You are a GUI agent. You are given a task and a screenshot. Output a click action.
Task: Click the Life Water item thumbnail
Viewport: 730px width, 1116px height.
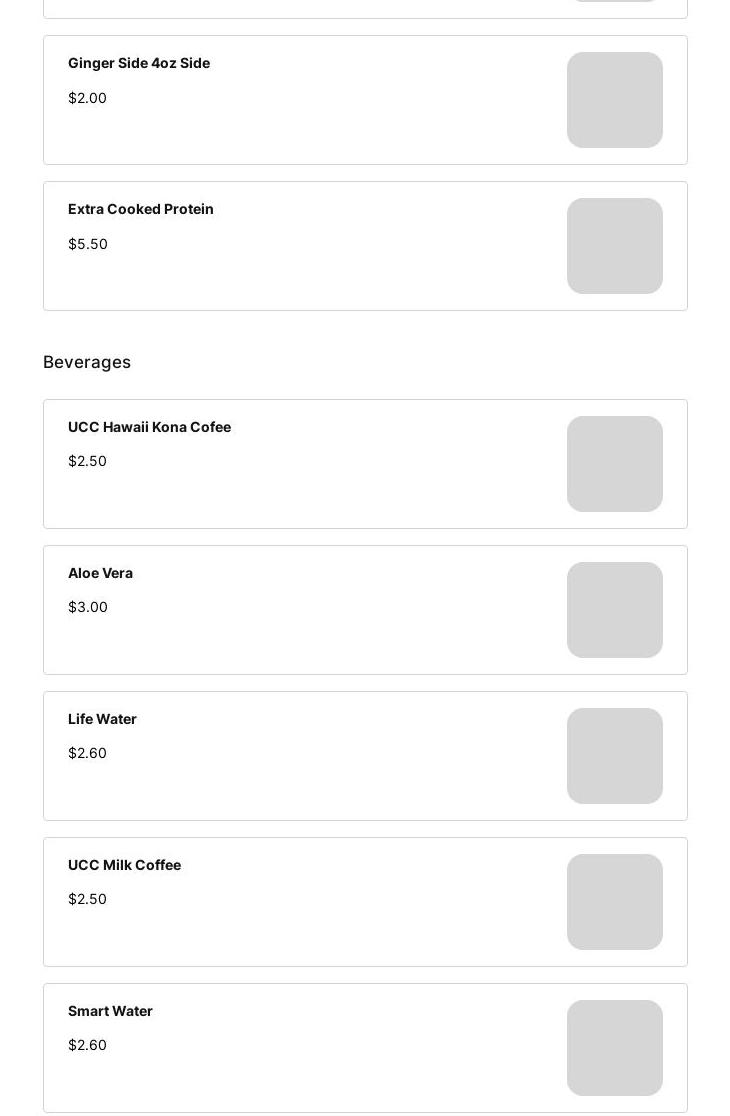click(x=614, y=756)
